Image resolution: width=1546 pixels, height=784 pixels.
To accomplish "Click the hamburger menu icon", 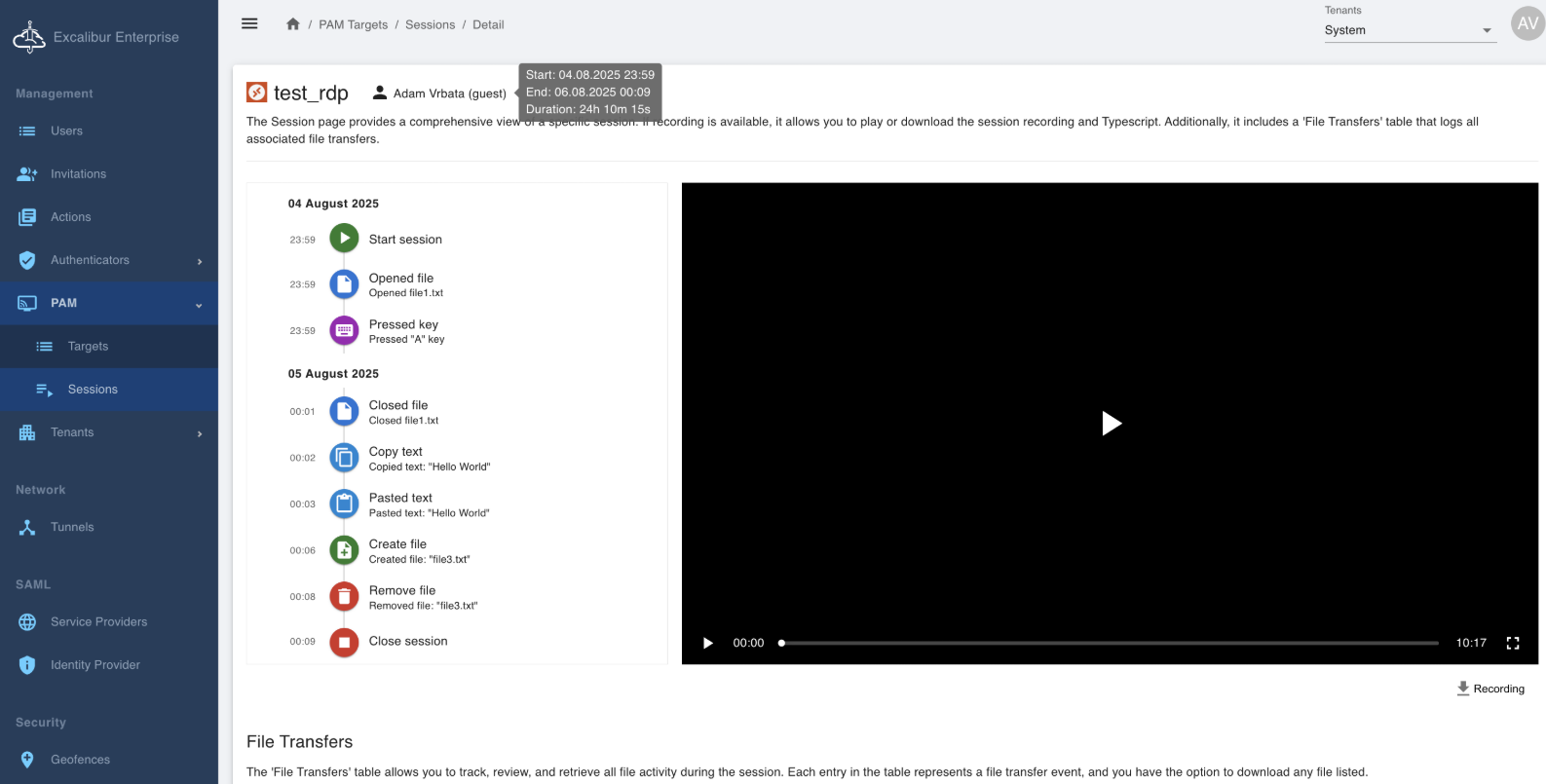I will coord(249,24).
